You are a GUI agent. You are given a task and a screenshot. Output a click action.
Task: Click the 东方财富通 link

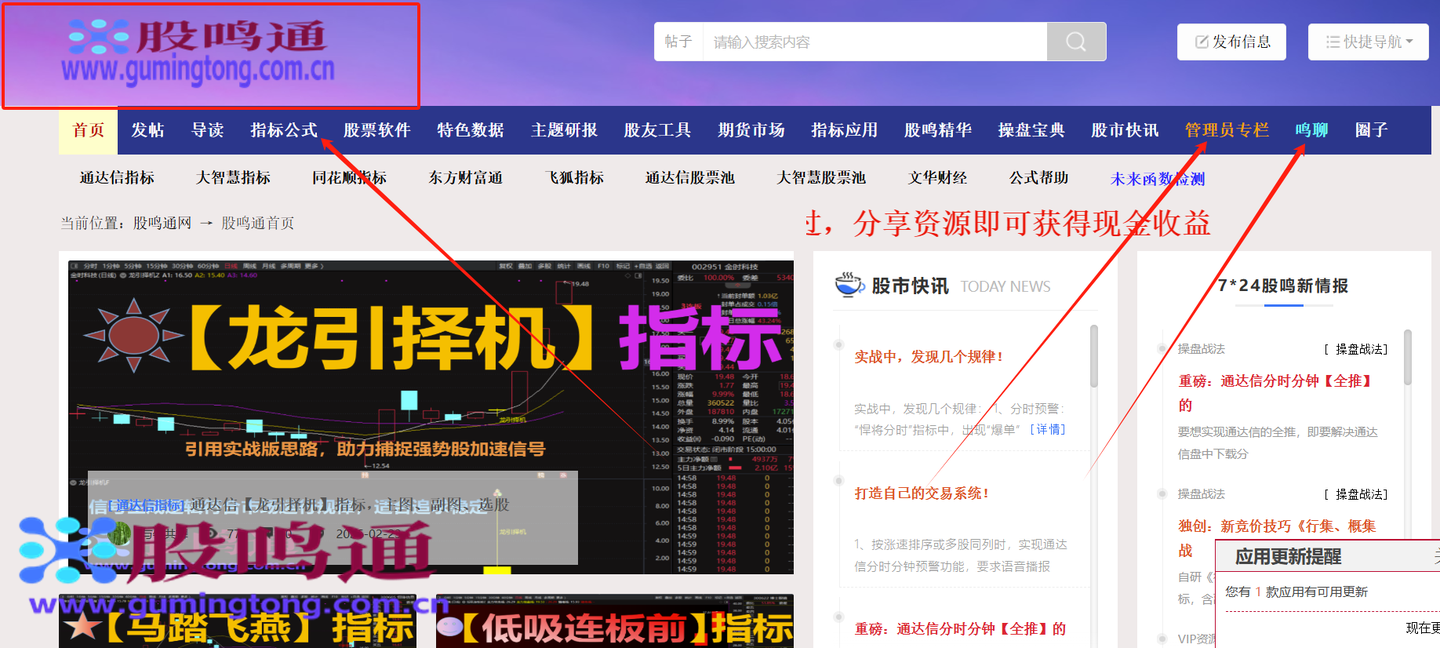pos(466,178)
